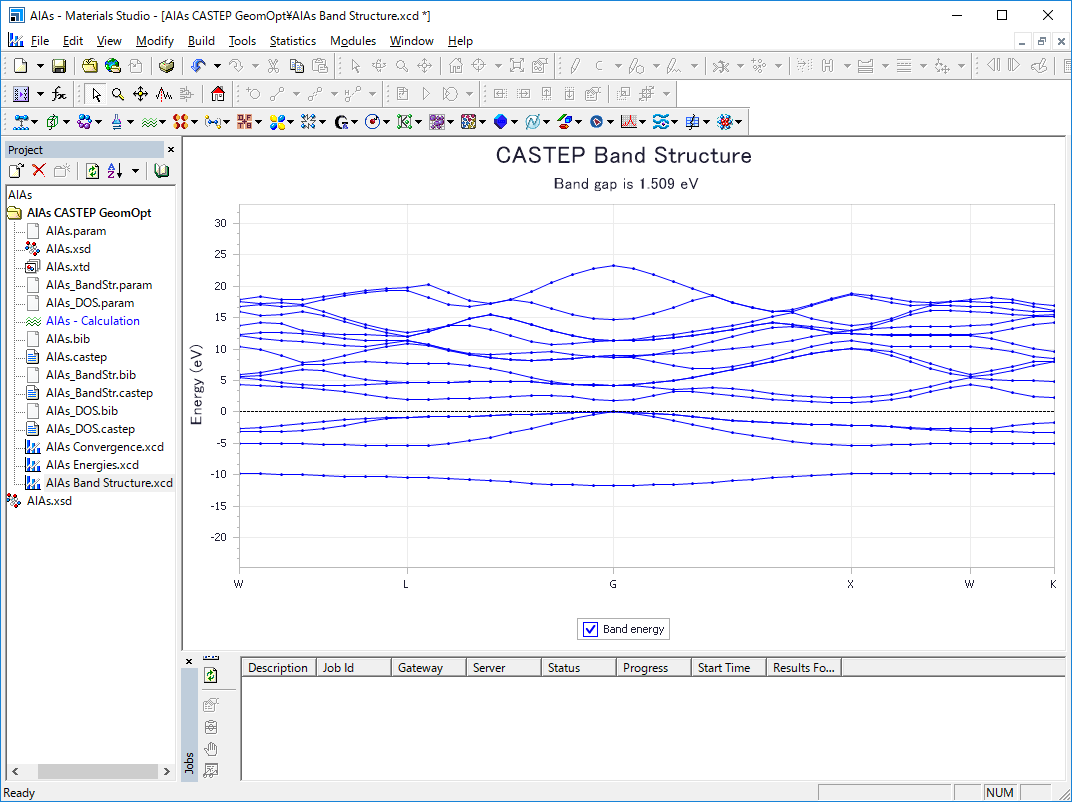Open AlAs DOS.castep in project tree
The height and width of the screenshot is (802, 1072).
90,429
